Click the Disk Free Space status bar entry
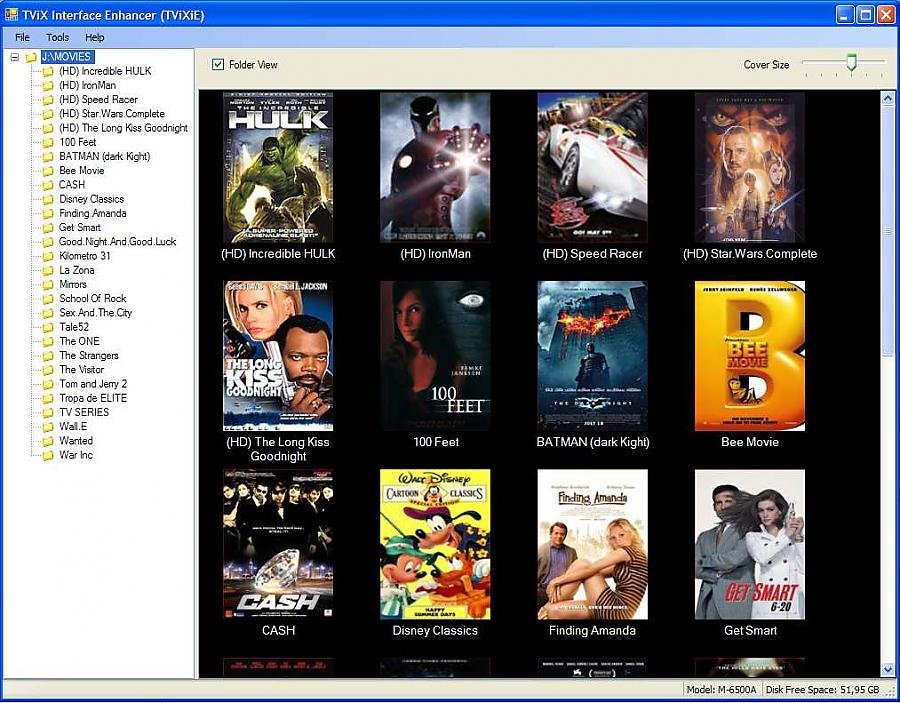Viewport: 900px width, 703px height. pyautogui.click(x=823, y=689)
